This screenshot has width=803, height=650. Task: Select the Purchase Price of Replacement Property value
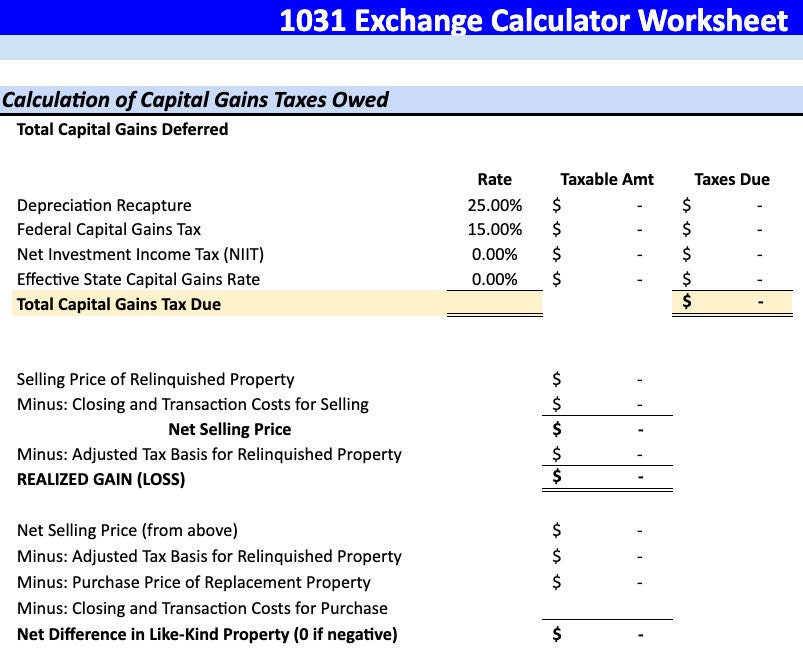tap(607, 582)
